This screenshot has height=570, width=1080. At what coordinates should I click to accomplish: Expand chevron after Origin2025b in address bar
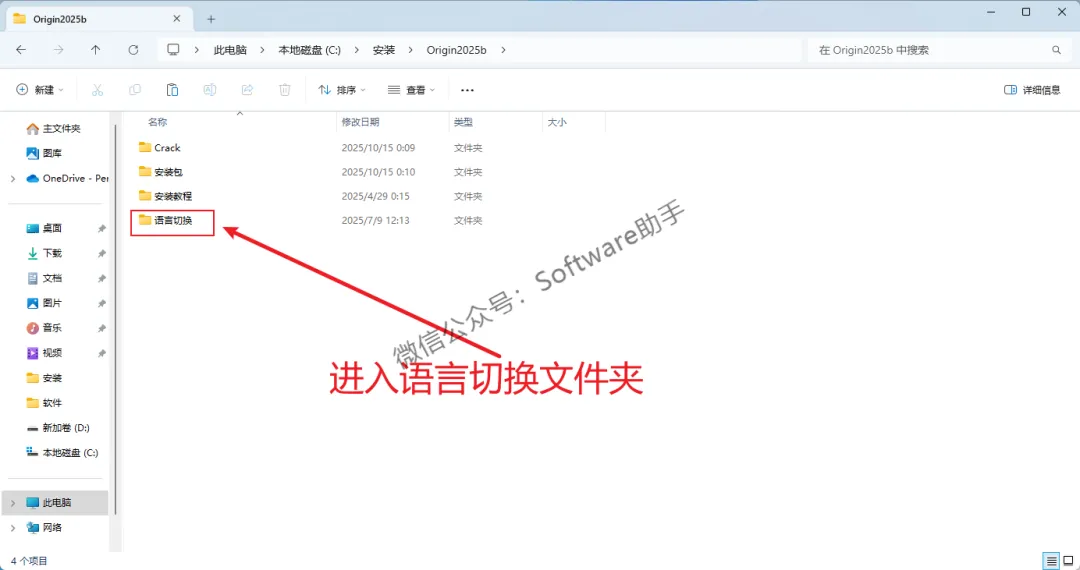tap(503, 50)
